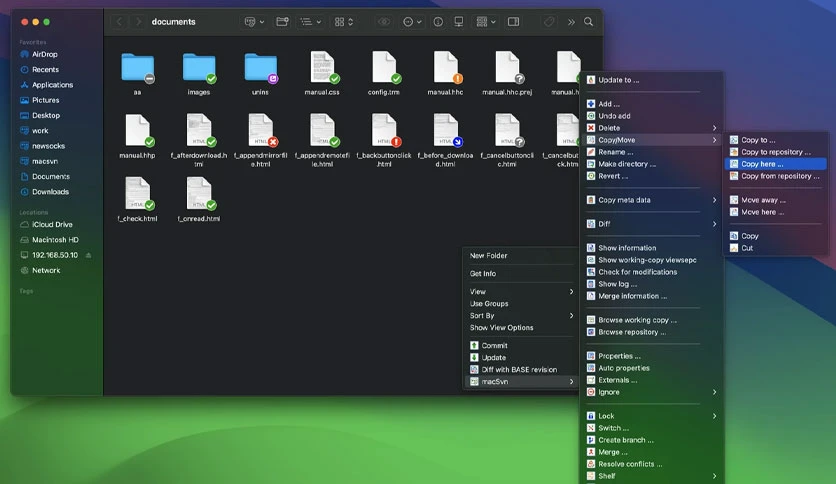Choose Create branch ... item
Screen dimensions: 836x484
652,440
